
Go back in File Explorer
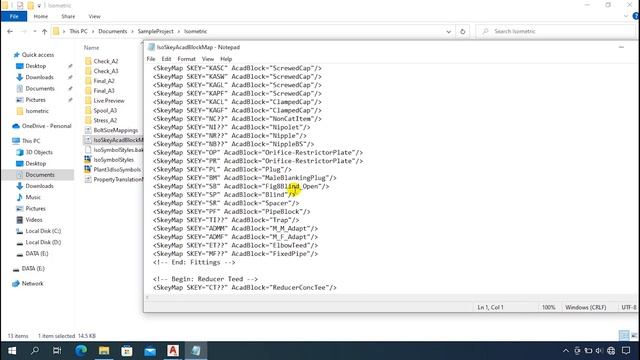click(x=10, y=31)
